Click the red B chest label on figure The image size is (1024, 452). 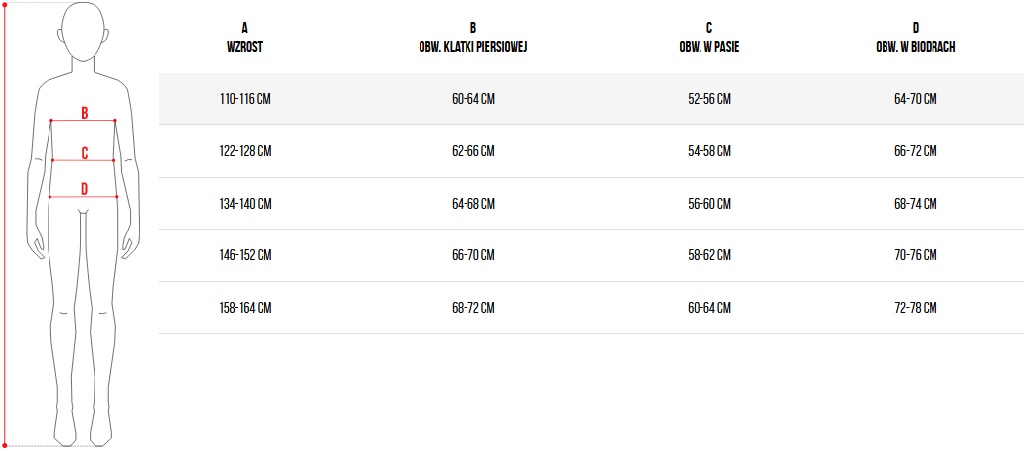[85, 113]
